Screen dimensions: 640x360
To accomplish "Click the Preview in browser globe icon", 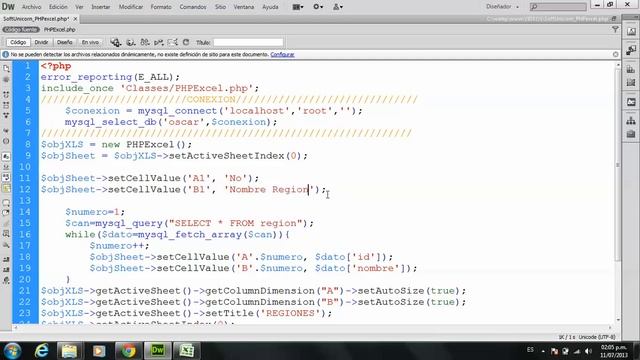I will tap(131, 42).
